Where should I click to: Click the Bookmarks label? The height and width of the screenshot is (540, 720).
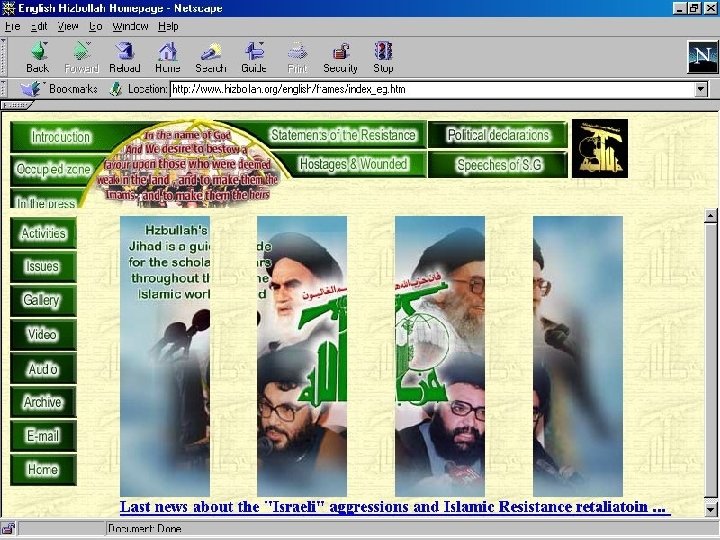pos(73,89)
